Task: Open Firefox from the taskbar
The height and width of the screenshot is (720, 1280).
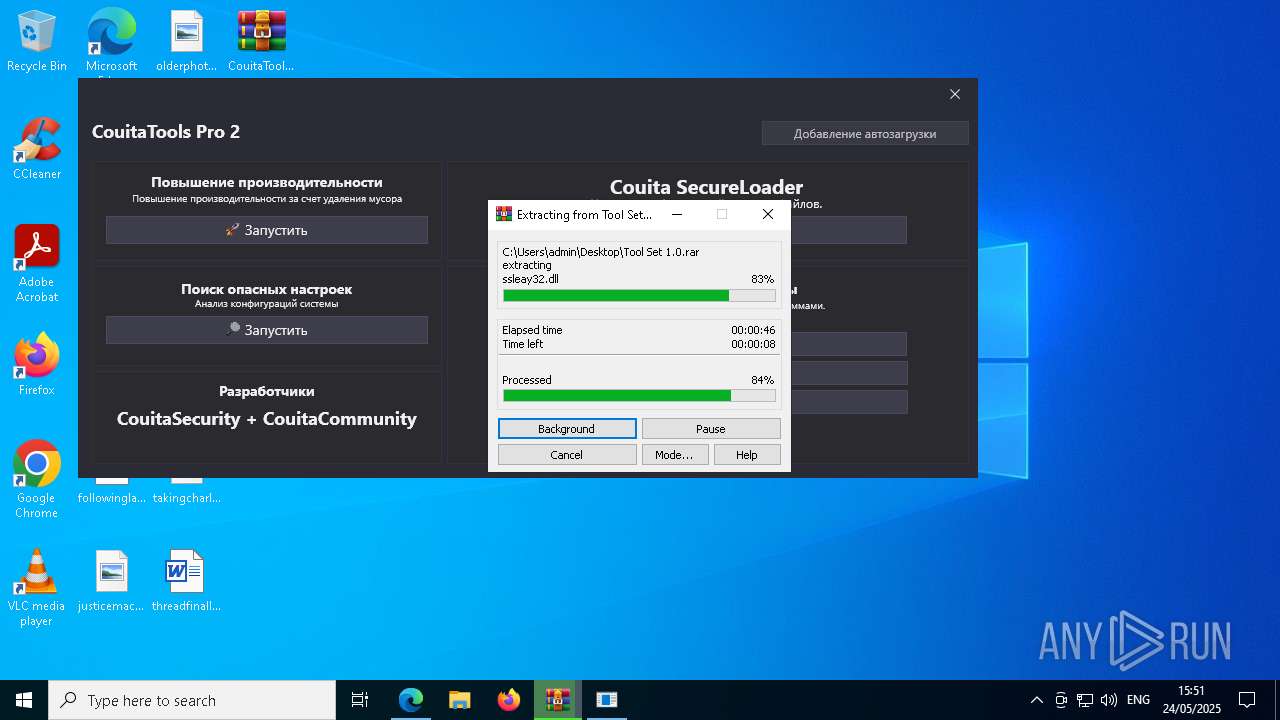Action: click(x=509, y=700)
